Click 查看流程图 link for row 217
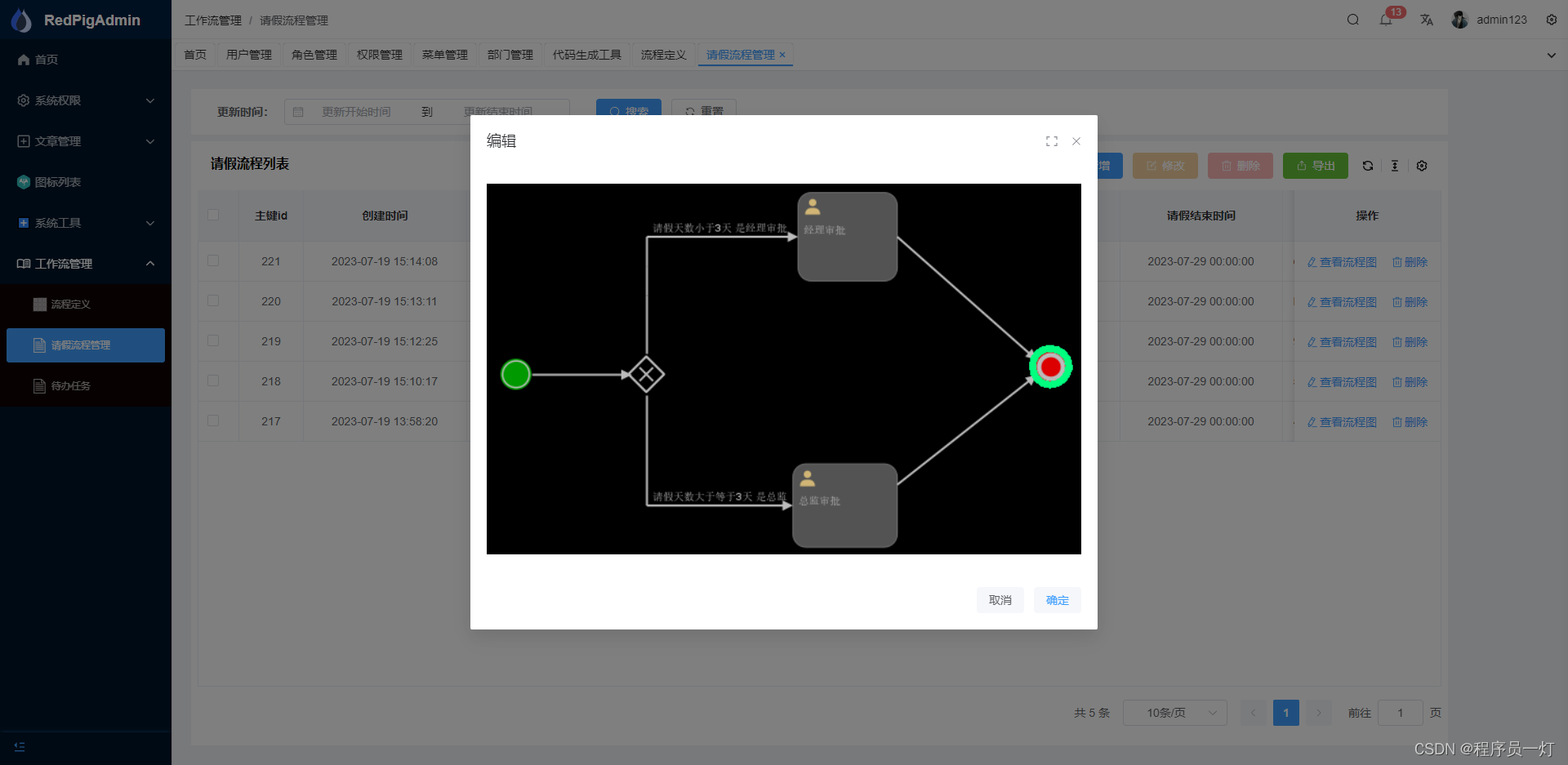Viewport: 1568px width, 765px height. tap(1342, 422)
